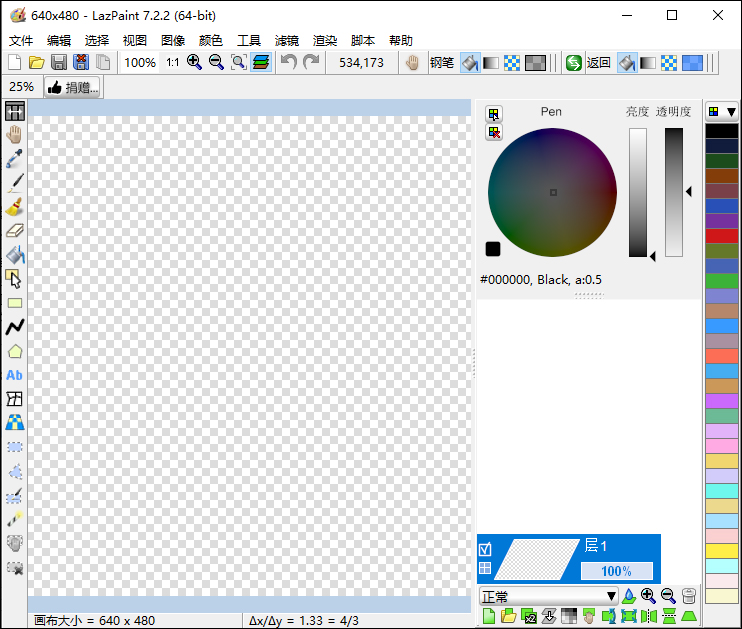Image resolution: width=742 pixels, height=629 pixels.
Task: Pick the Eraser tool
Action: [15, 231]
